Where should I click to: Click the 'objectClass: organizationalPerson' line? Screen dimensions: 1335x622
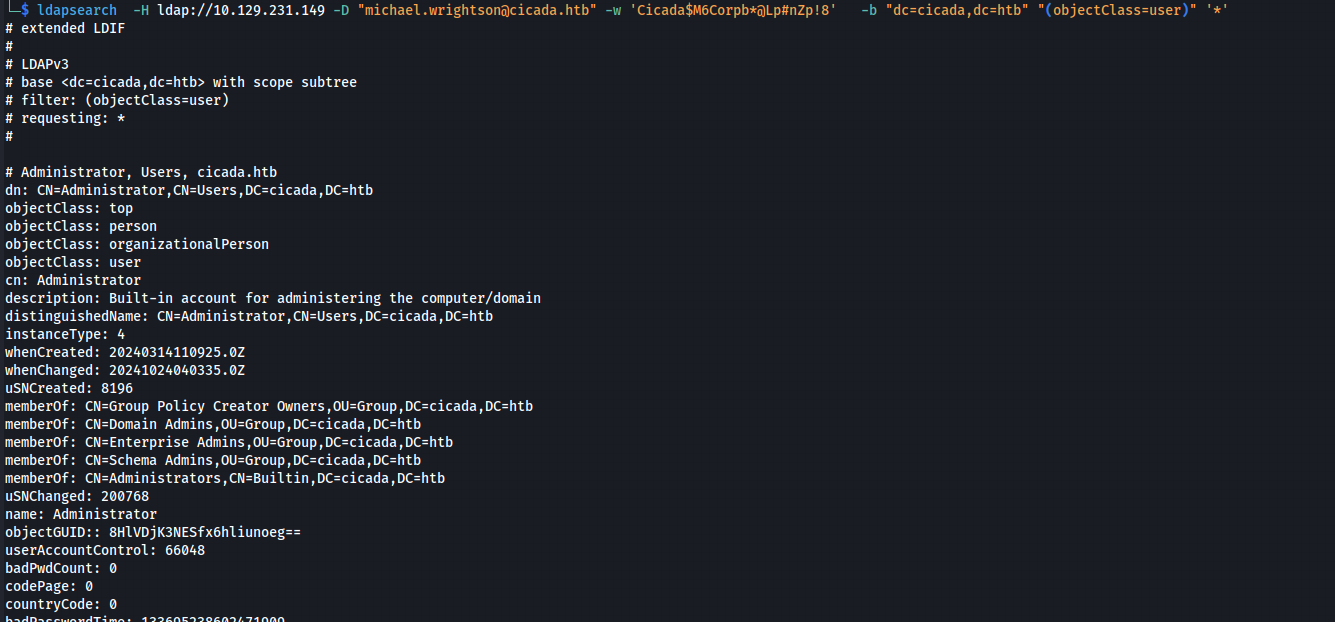(137, 244)
